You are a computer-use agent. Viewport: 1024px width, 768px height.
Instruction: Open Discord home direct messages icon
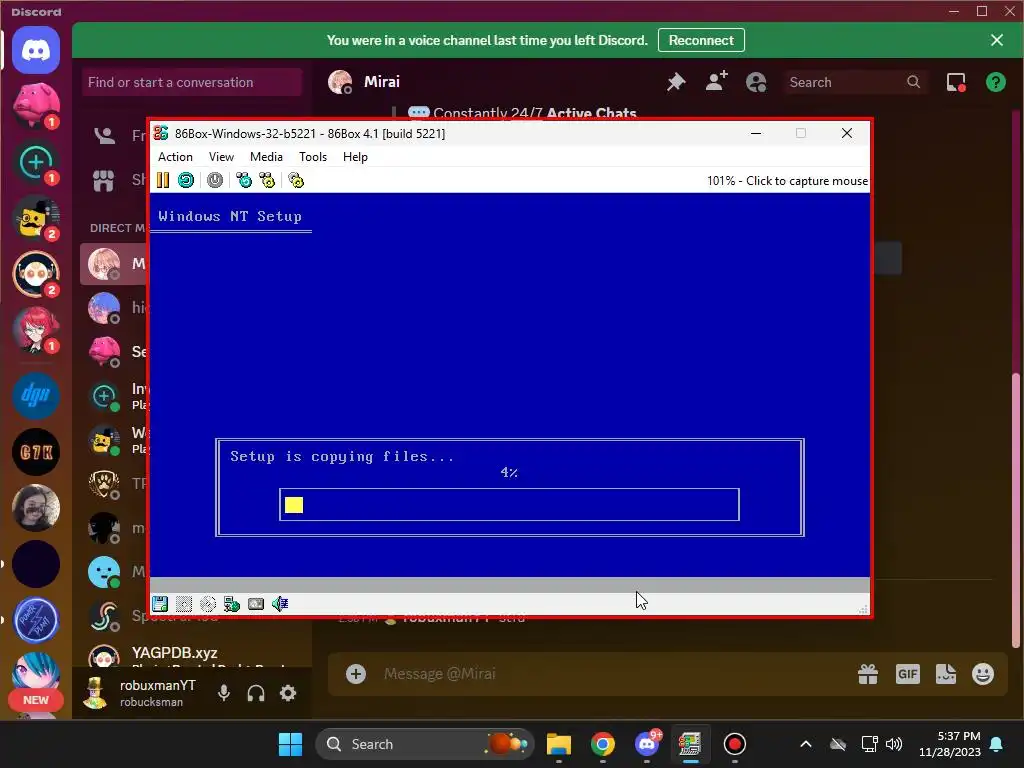coord(36,50)
